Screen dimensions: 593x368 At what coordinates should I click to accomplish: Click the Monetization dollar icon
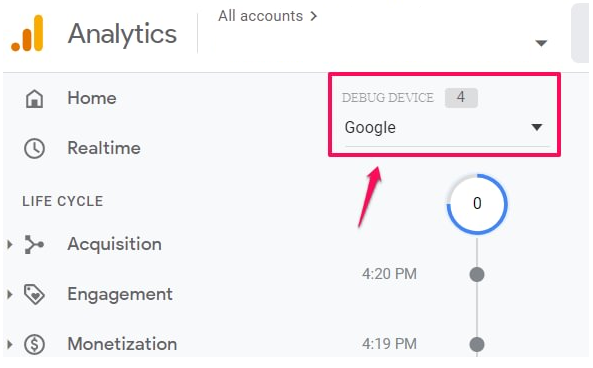pos(34,344)
